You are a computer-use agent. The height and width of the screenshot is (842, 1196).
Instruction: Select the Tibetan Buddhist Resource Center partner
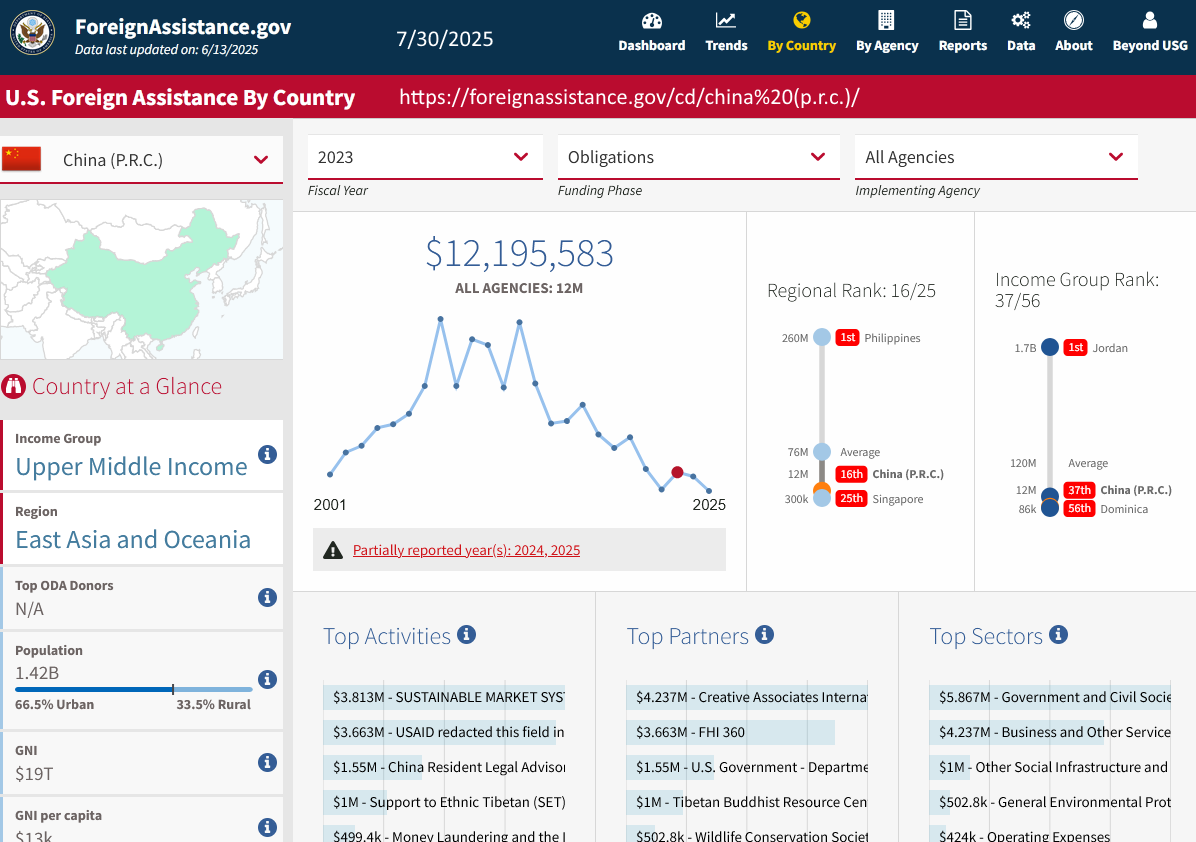(x=747, y=802)
